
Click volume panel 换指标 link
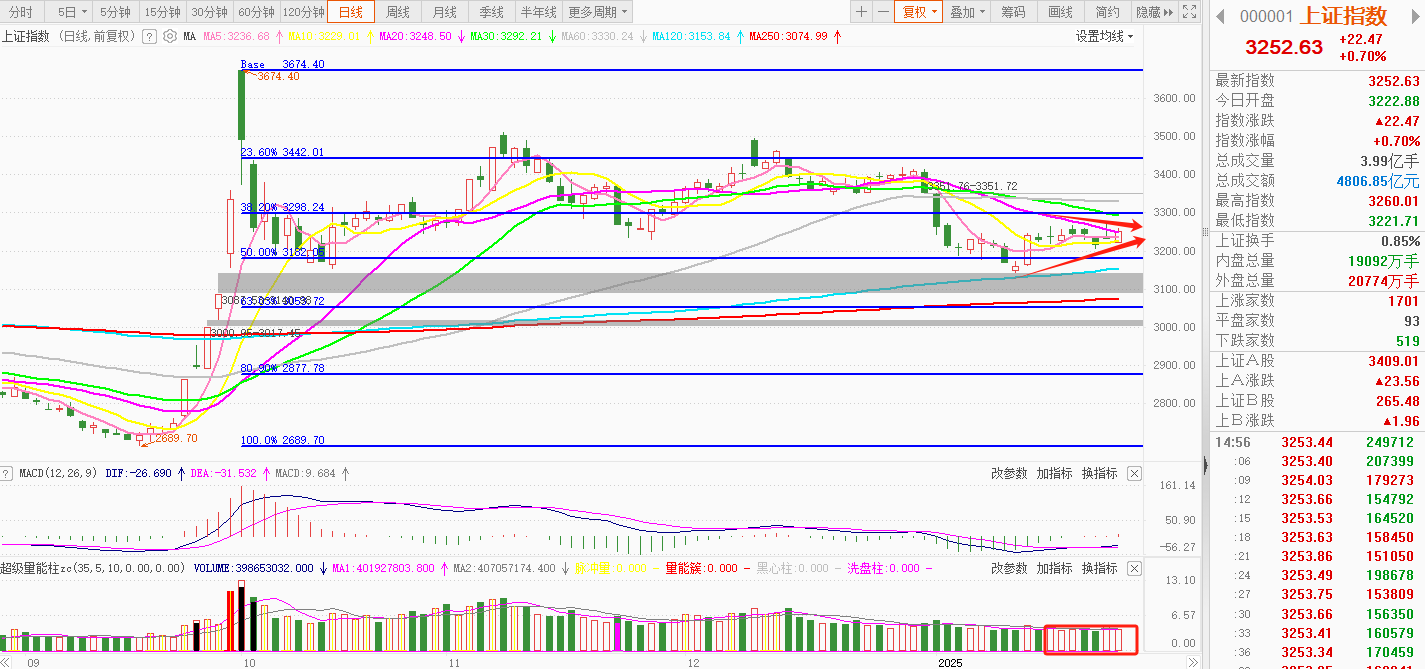pyautogui.click(x=1099, y=568)
